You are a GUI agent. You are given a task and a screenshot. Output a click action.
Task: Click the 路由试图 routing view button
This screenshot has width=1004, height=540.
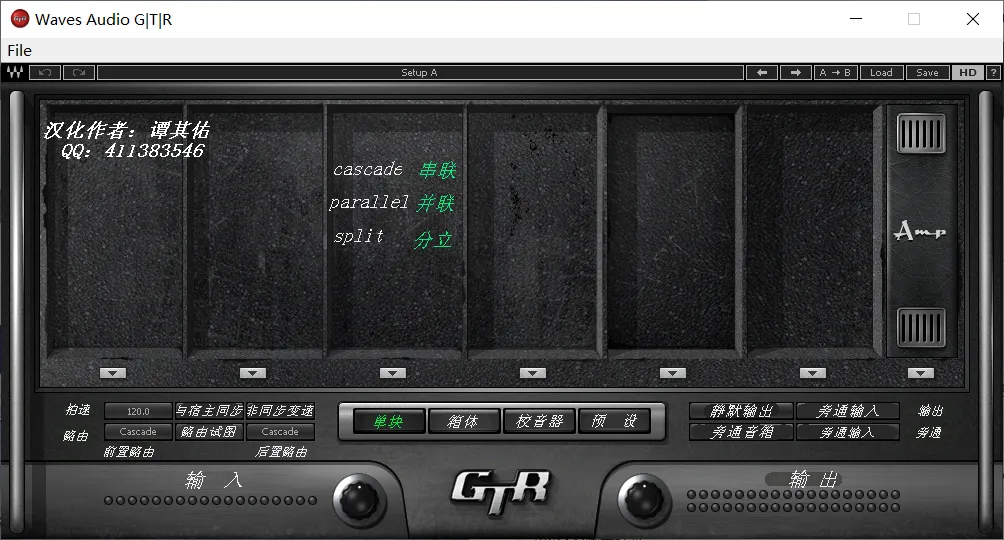click(x=209, y=432)
